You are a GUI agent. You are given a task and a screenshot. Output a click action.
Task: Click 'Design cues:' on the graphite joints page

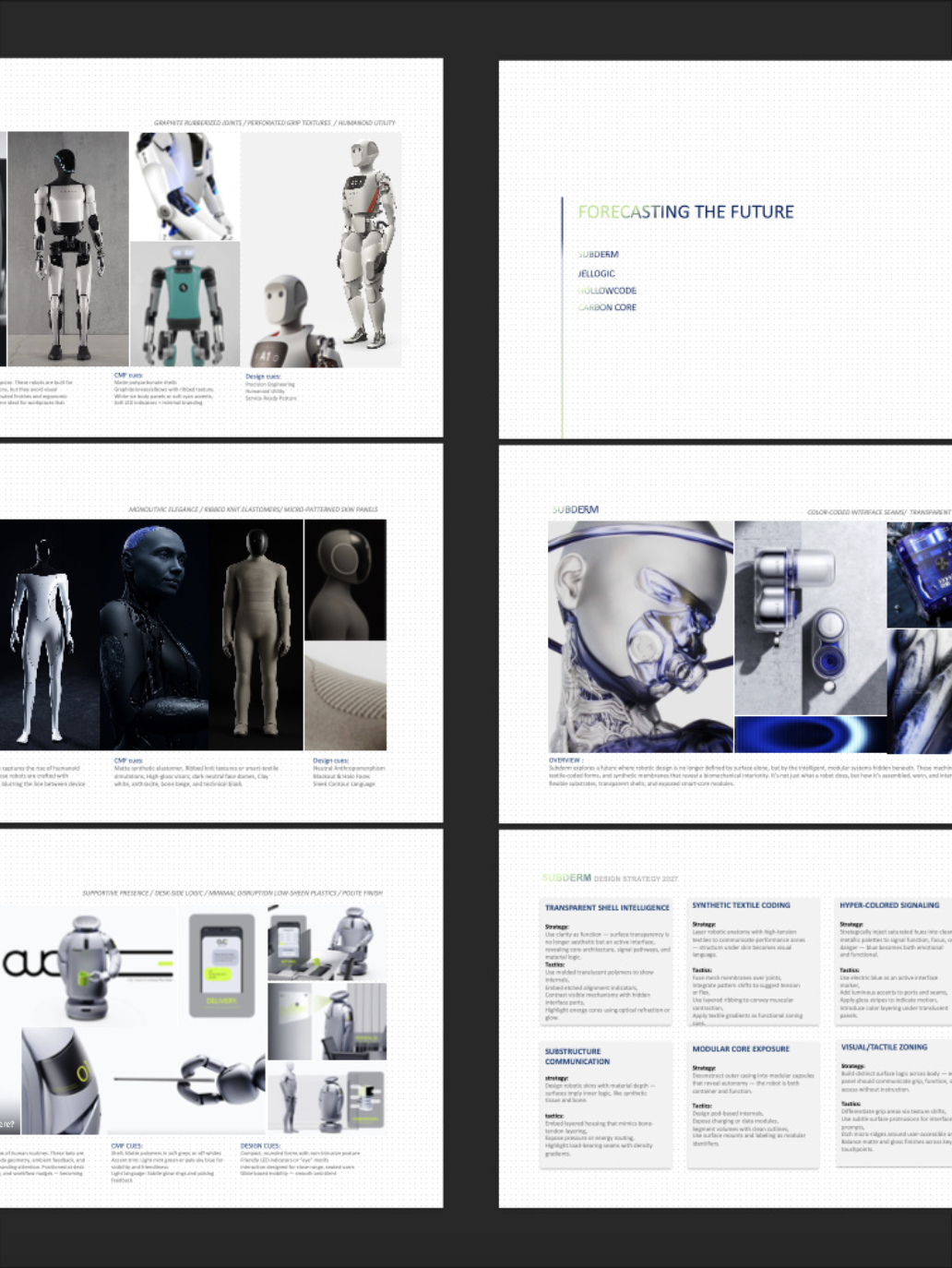(x=262, y=377)
